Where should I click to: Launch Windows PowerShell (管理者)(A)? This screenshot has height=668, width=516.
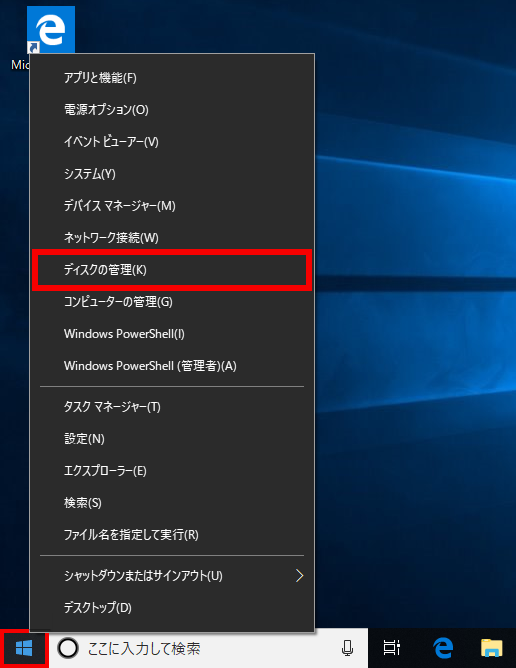172,366
